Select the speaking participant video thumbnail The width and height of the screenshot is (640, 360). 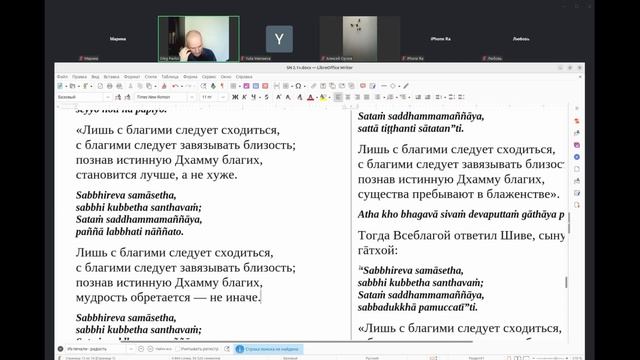[x=199, y=39]
